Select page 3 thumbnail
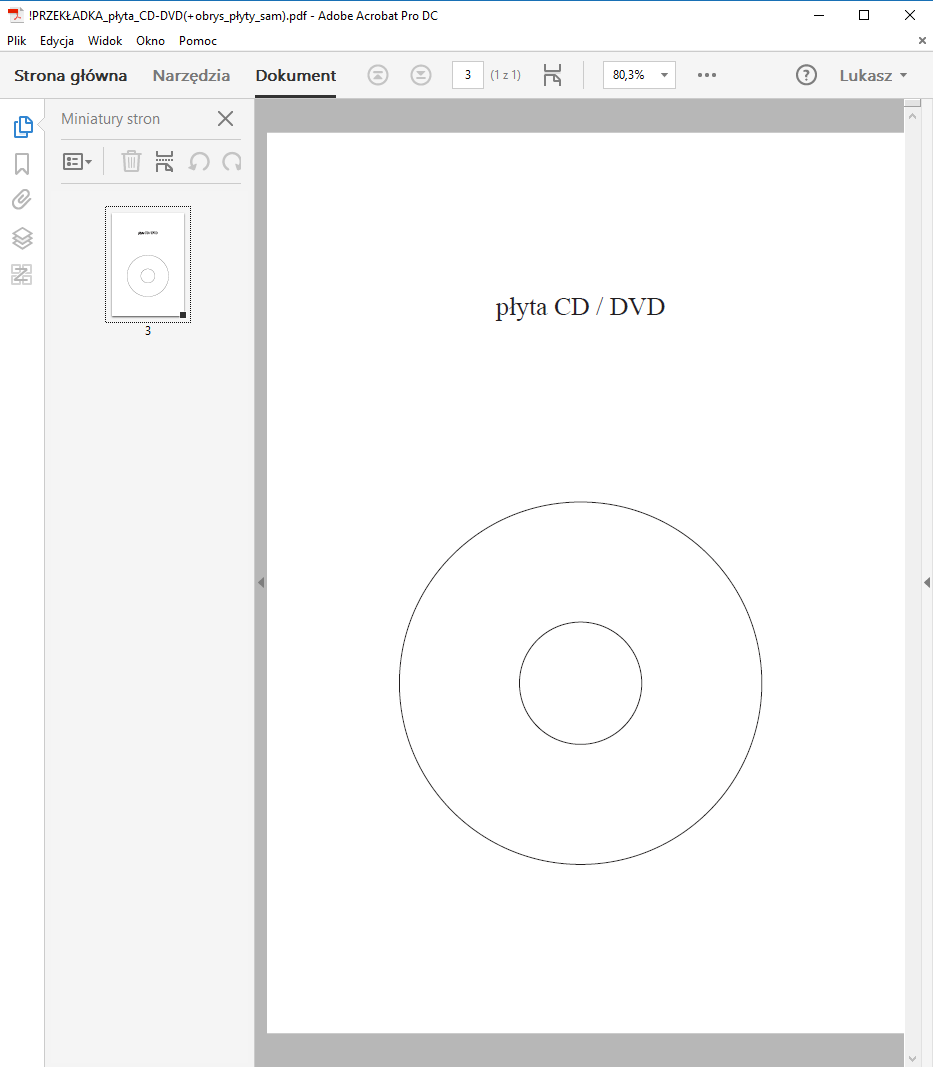The height and width of the screenshot is (1067, 933). (148, 264)
